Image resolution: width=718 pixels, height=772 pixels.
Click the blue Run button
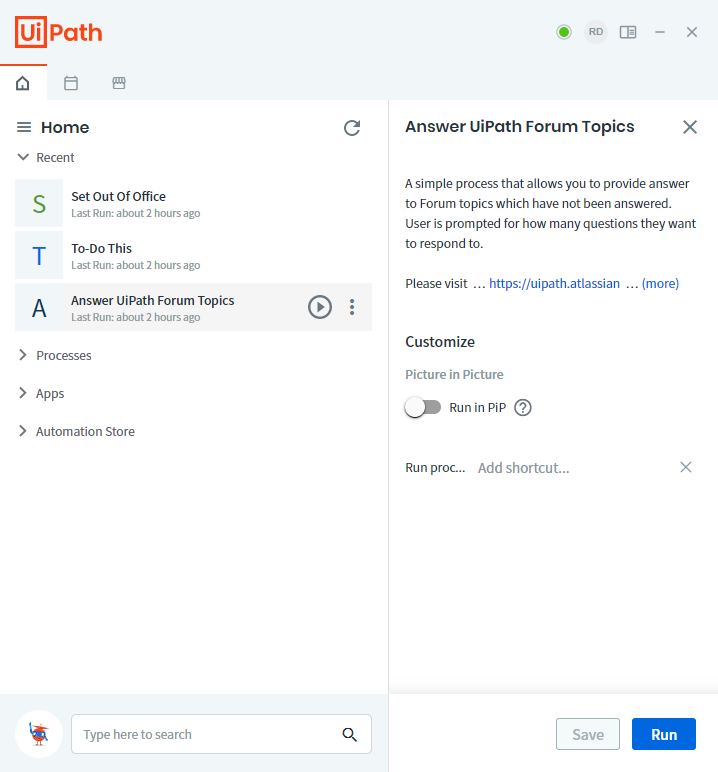click(663, 734)
